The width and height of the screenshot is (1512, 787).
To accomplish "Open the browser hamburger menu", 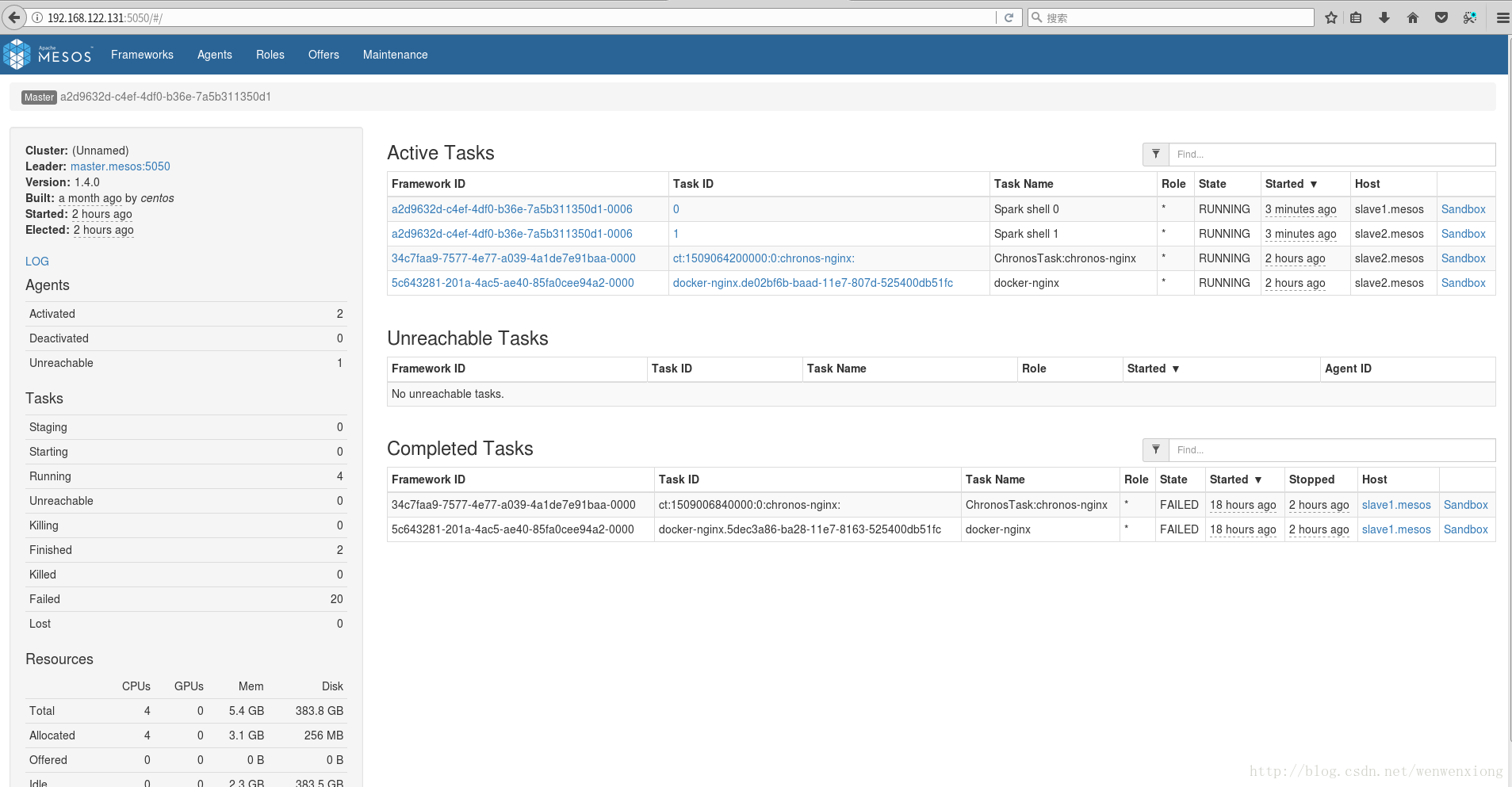I will [x=1502, y=17].
